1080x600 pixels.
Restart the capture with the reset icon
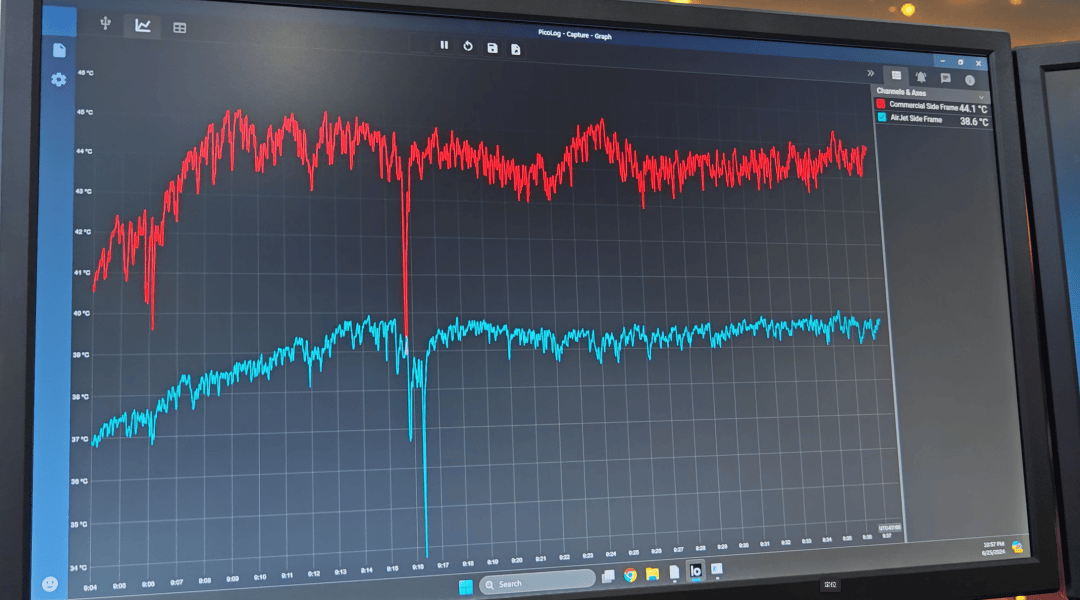(468, 46)
